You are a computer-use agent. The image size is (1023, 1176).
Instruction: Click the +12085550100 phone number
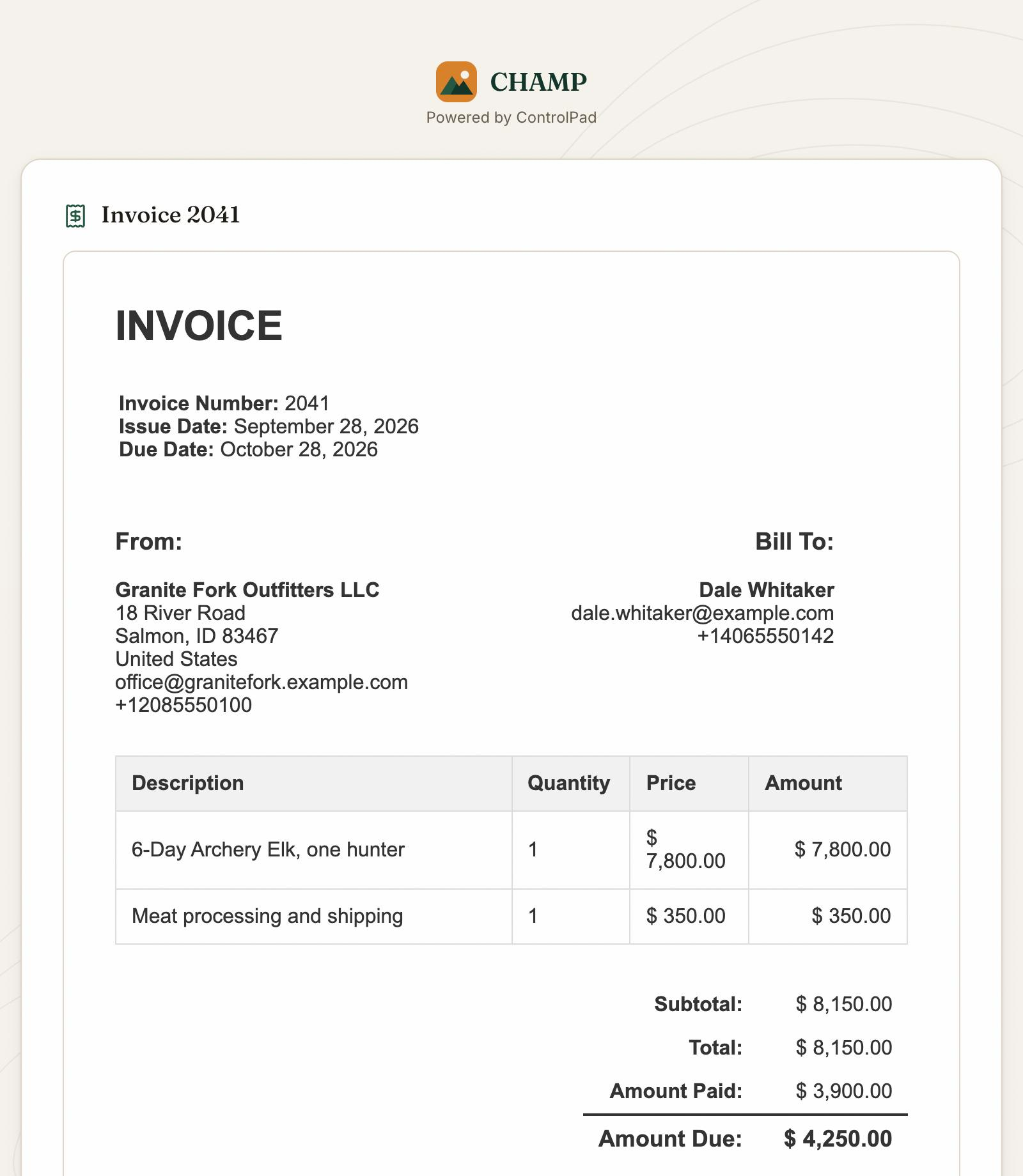pos(184,705)
